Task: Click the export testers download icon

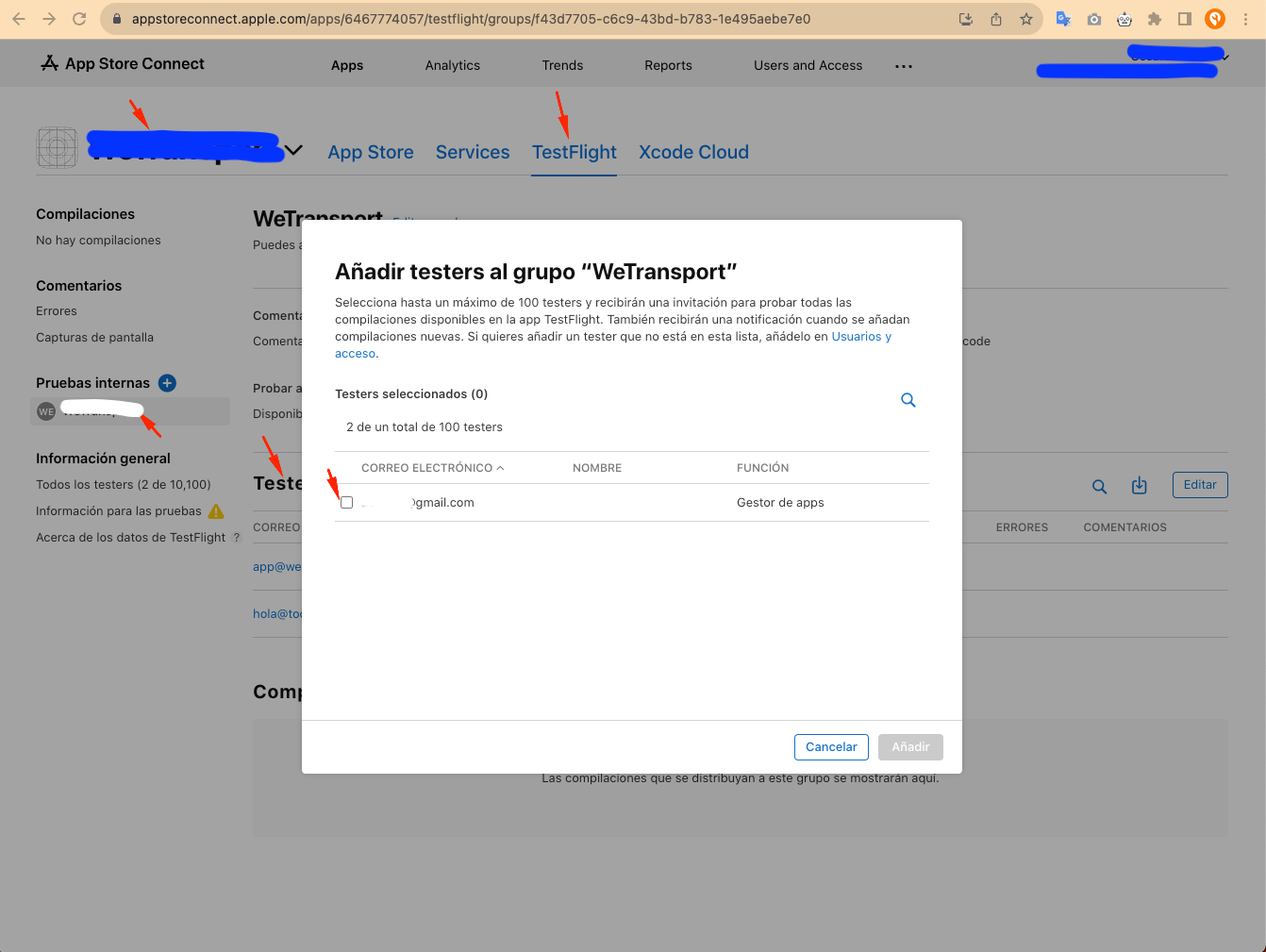Action: tap(1140, 486)
